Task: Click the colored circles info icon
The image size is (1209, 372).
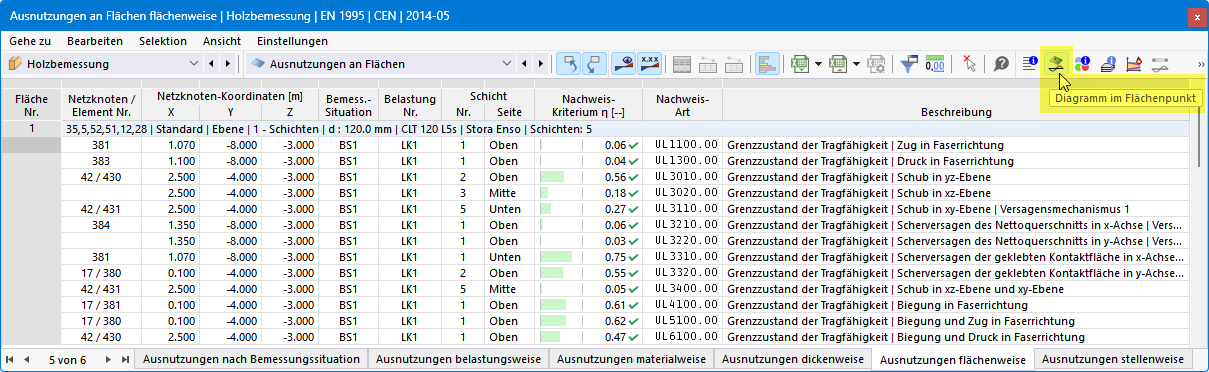Action: [1082, 63]
